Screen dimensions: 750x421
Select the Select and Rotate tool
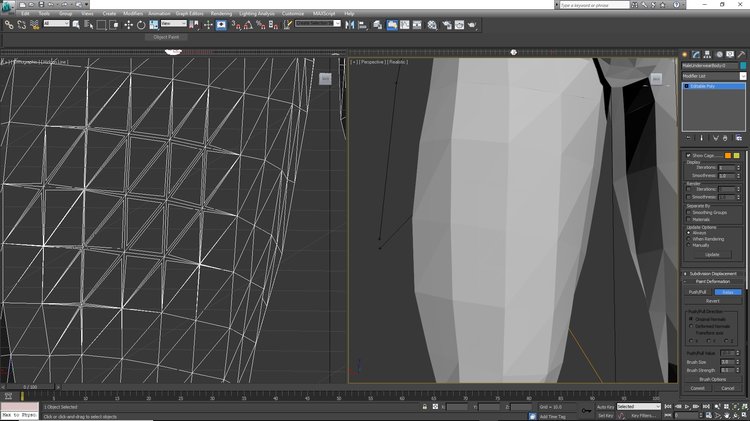coord(141,25)
